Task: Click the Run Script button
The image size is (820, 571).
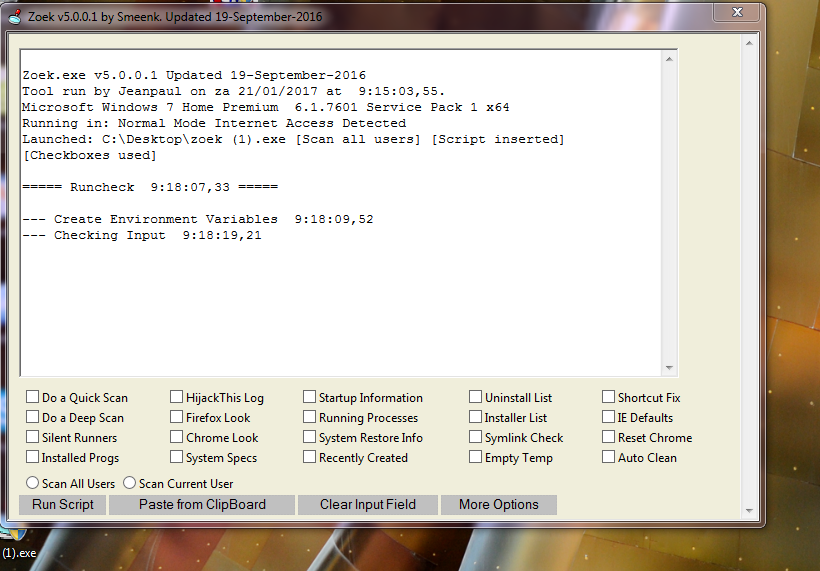Action: click(x=63, y=505)
